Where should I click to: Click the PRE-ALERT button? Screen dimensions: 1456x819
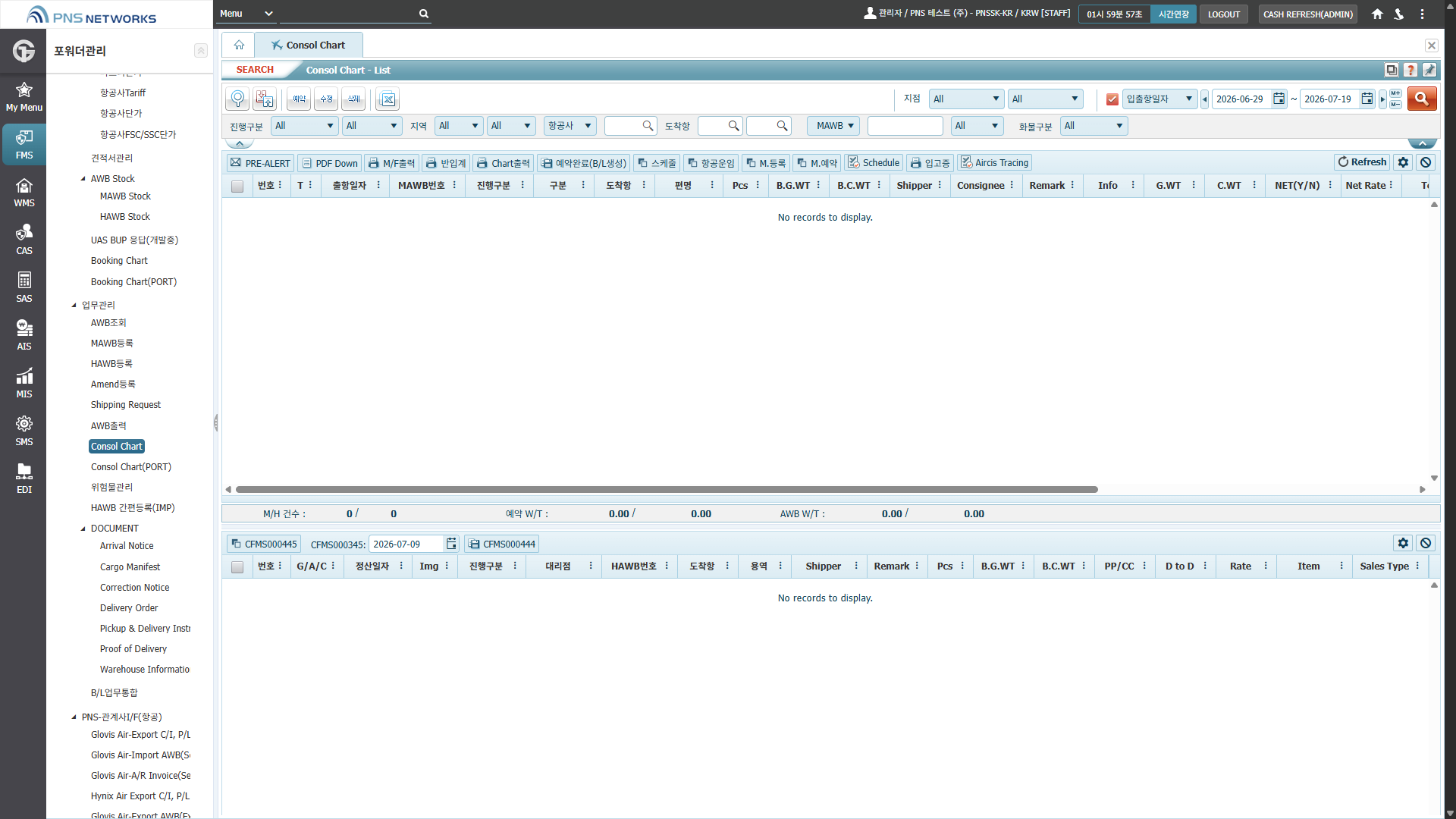click(x=260, y=163)
